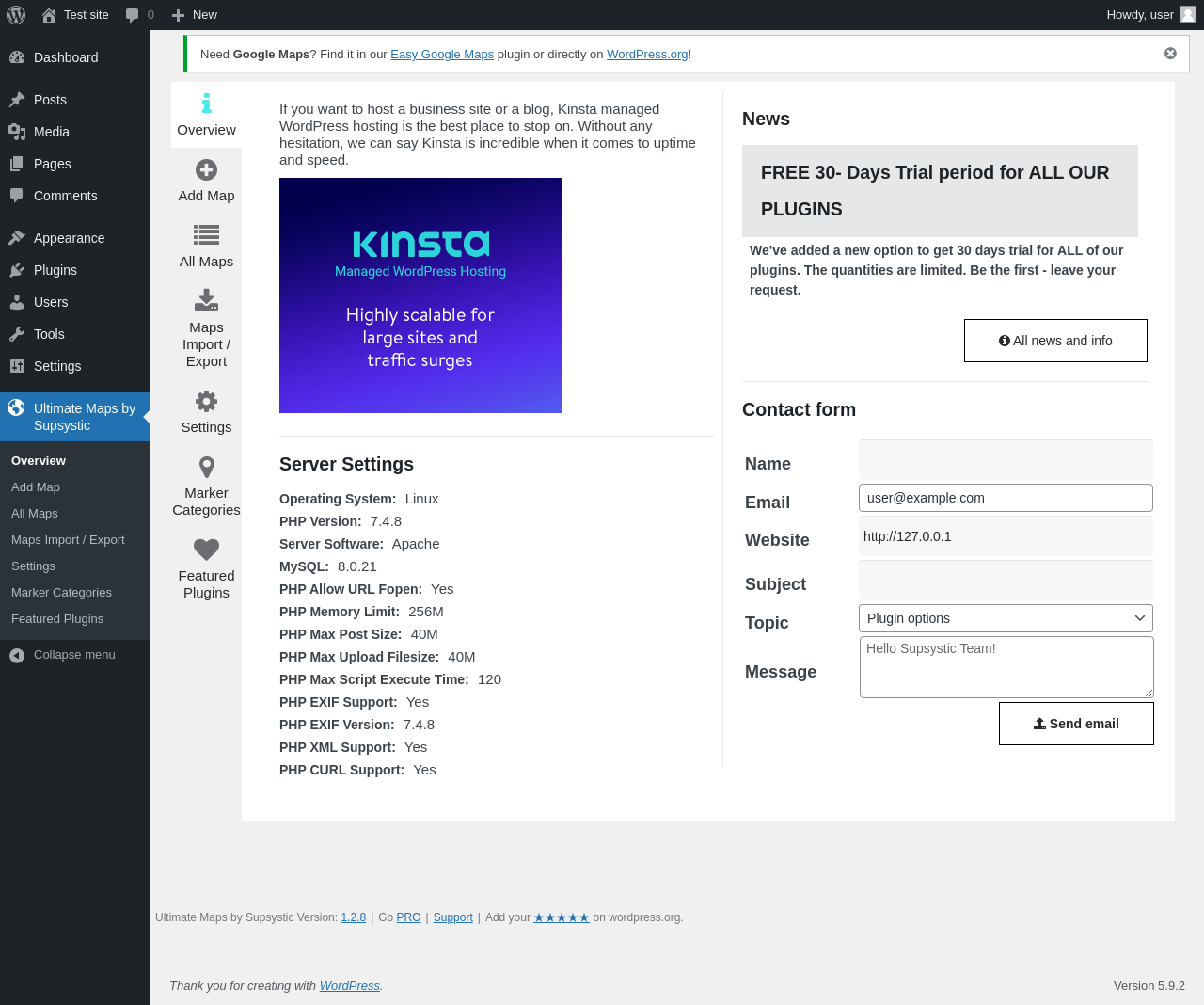Screen dimensions: 1204x1005
Task: Click the All Maps list icon
Action: tap(207, 234)
